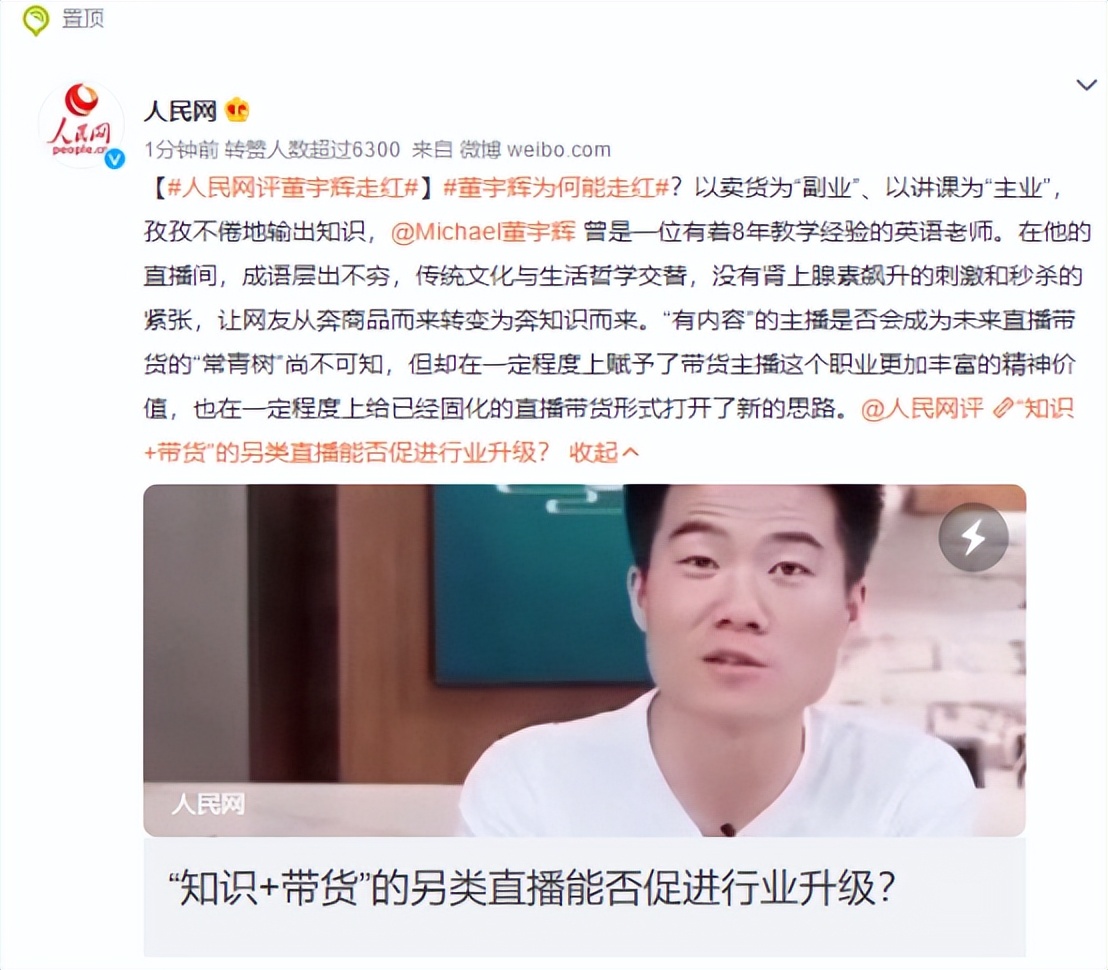
Task: Click the 人民网 watermark on the video
Action: point(208,804)
